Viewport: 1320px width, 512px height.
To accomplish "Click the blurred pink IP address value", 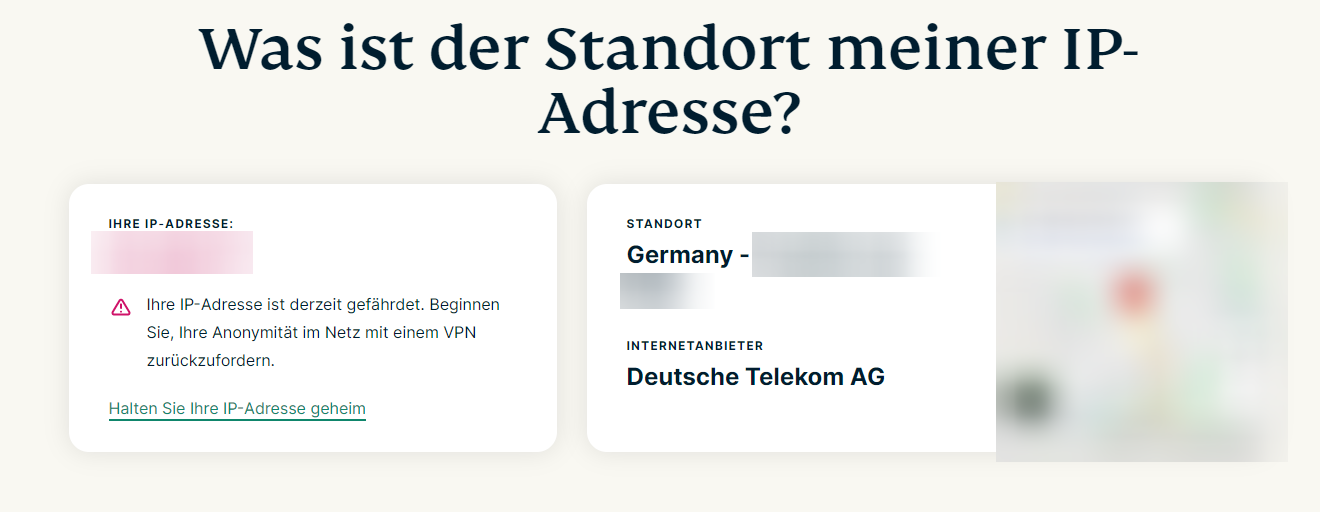I will [172, 253].
